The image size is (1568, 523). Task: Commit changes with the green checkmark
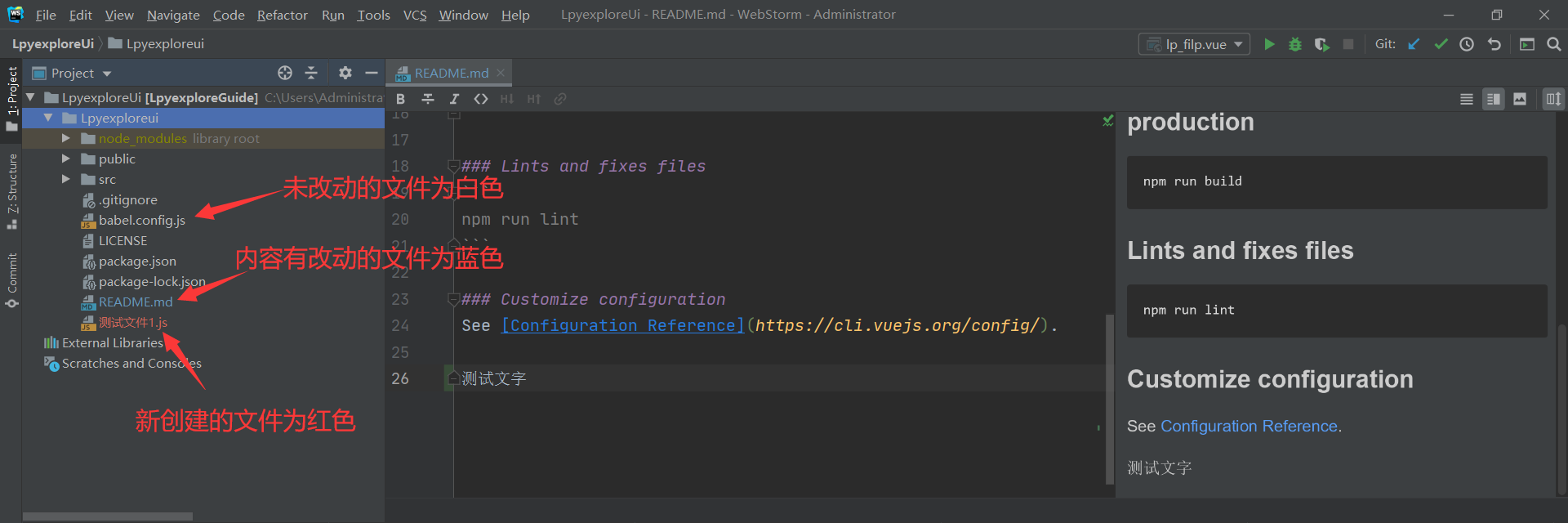(1441, 44)
